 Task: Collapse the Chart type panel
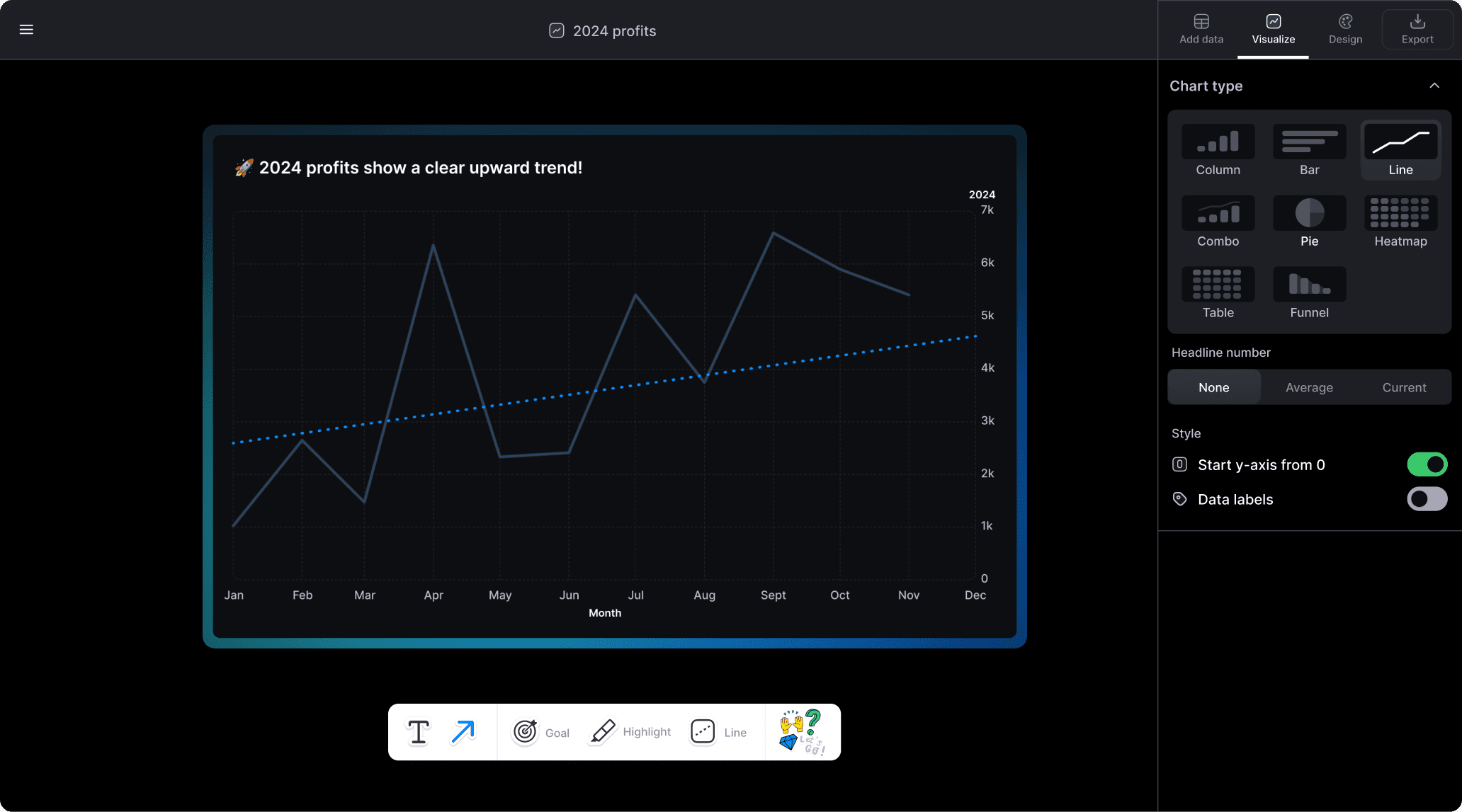1436,85
